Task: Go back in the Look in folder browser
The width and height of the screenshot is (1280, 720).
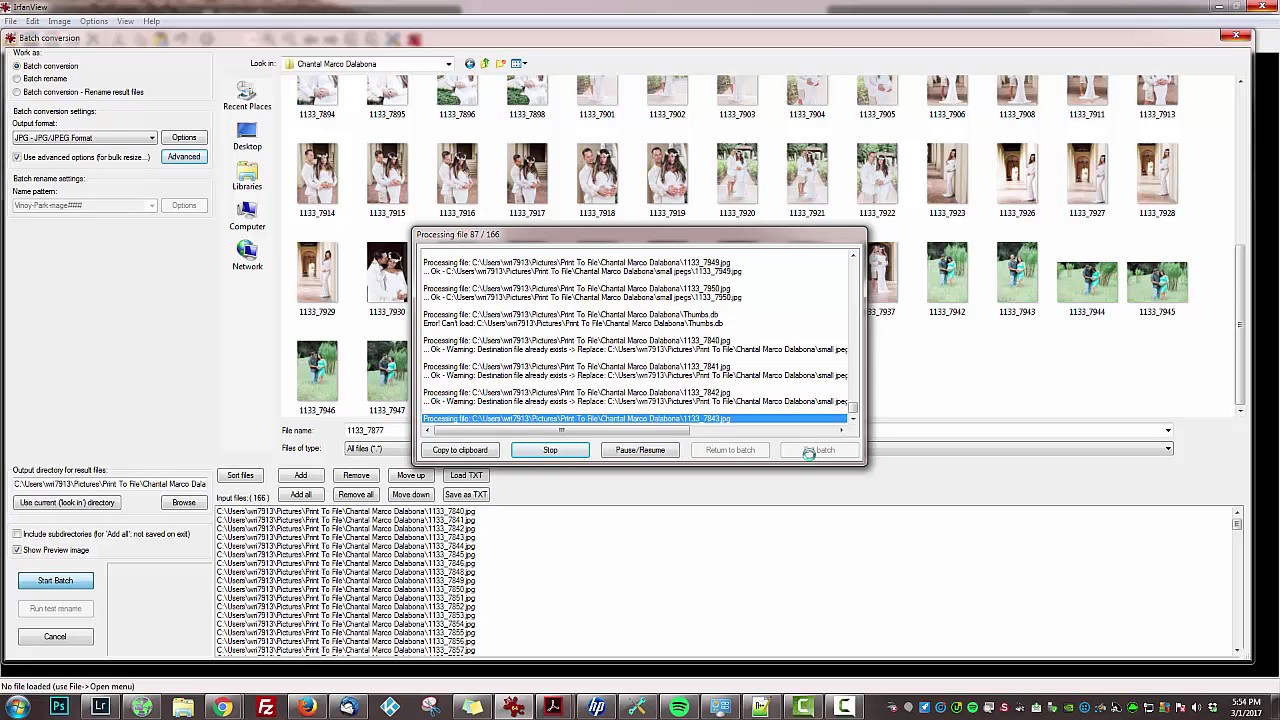Action: point(470,64)
